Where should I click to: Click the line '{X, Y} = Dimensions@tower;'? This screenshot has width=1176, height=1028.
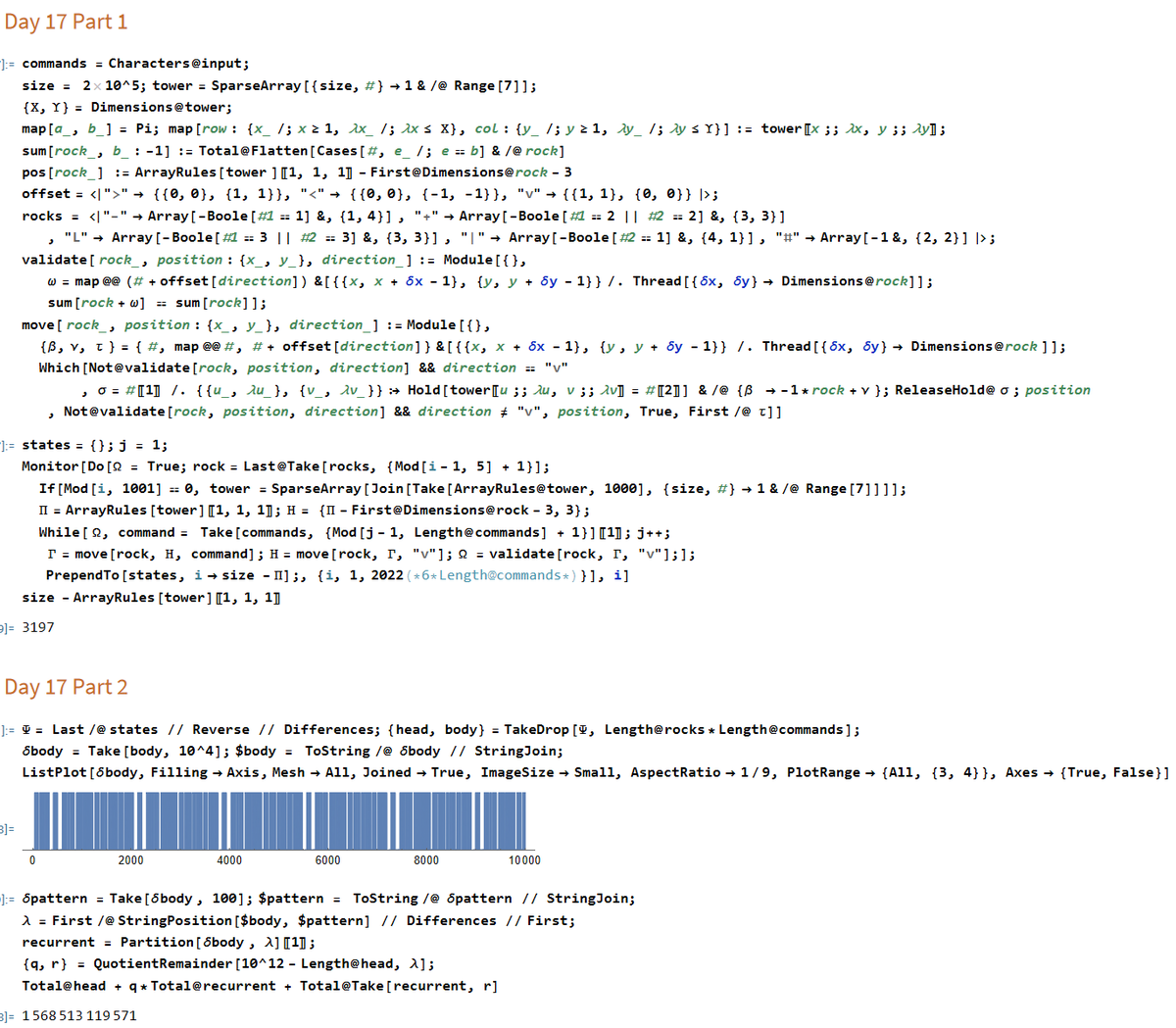point(127,107)
